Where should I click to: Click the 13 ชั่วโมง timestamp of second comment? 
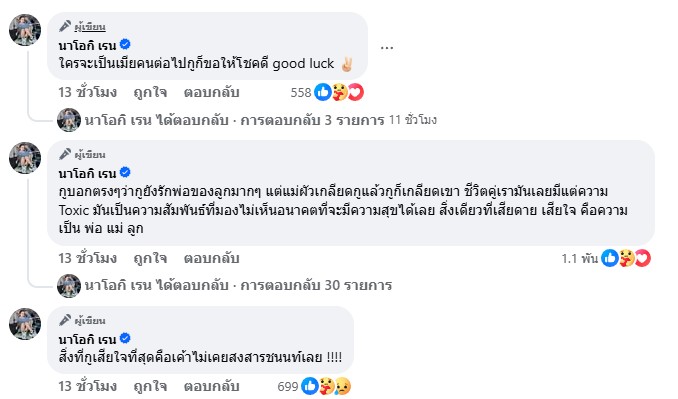click(x=88, y=259)
